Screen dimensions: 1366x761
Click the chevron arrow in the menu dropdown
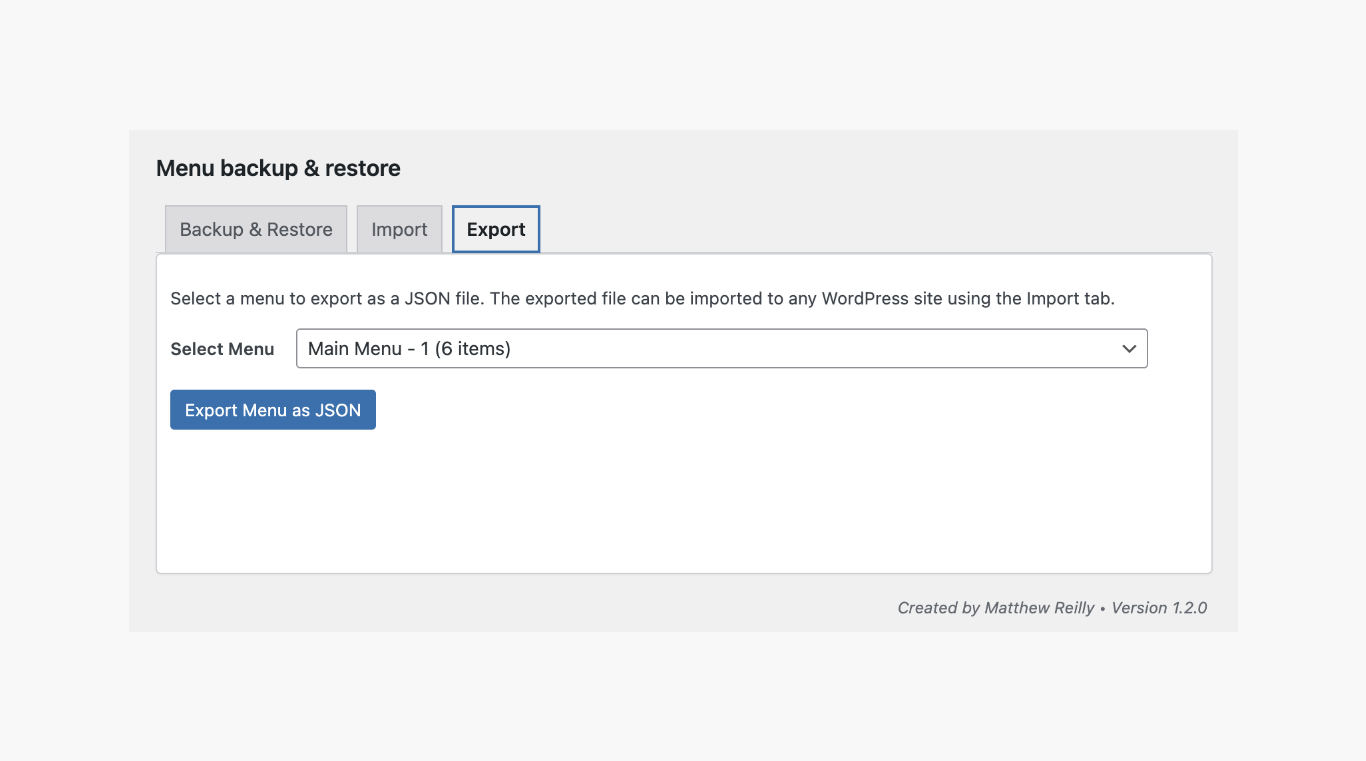coord(1129,349)
